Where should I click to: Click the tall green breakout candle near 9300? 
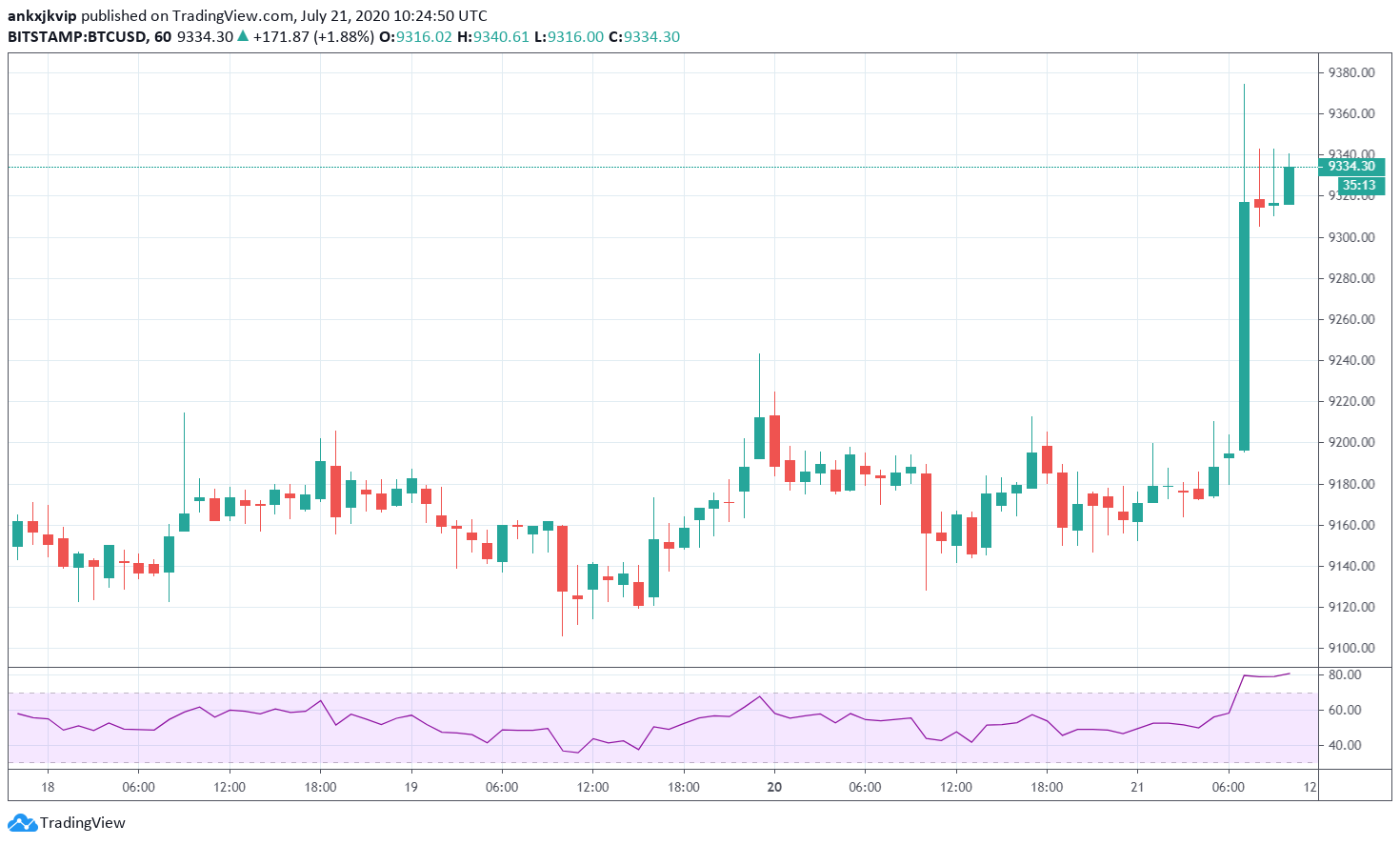coord(1244,326)
